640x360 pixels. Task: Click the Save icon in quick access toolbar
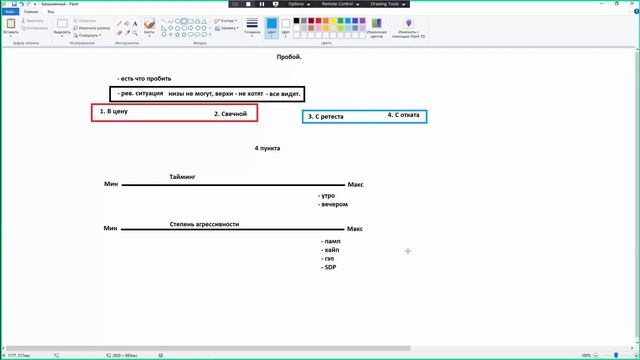14,4
